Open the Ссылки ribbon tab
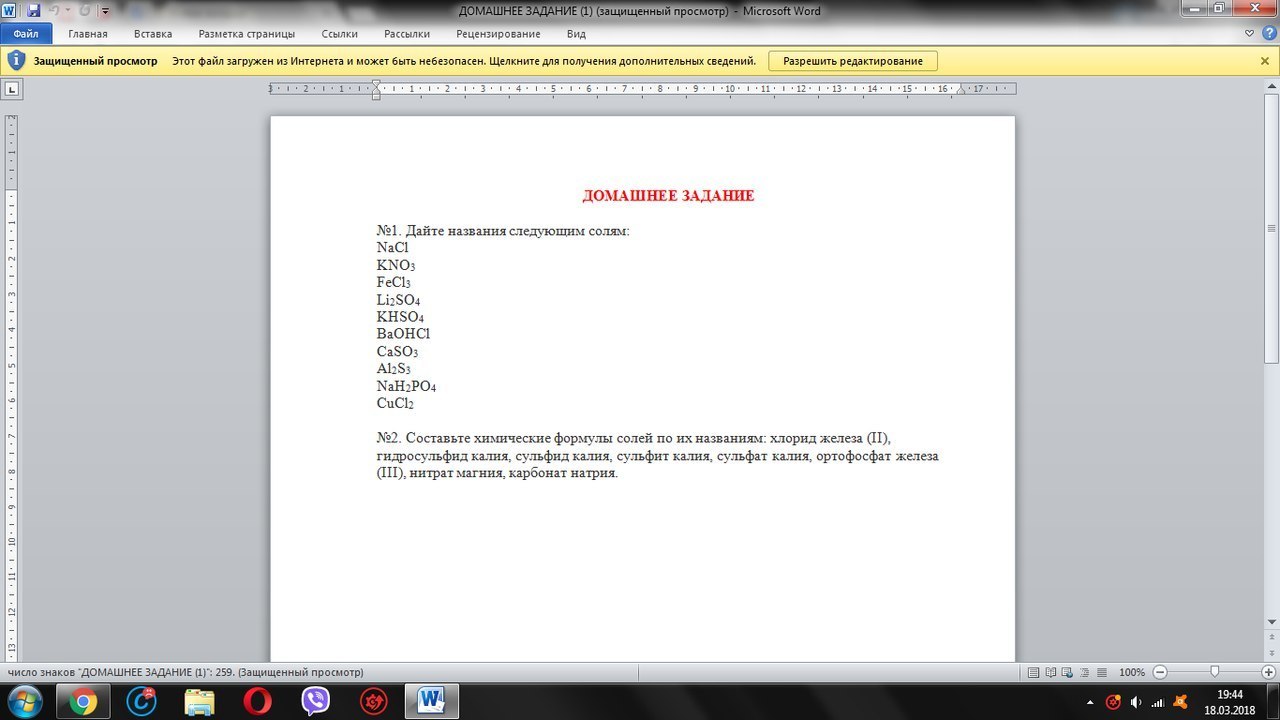The height and width of the screenshot is (720, 1280). [x=340, y=33]
